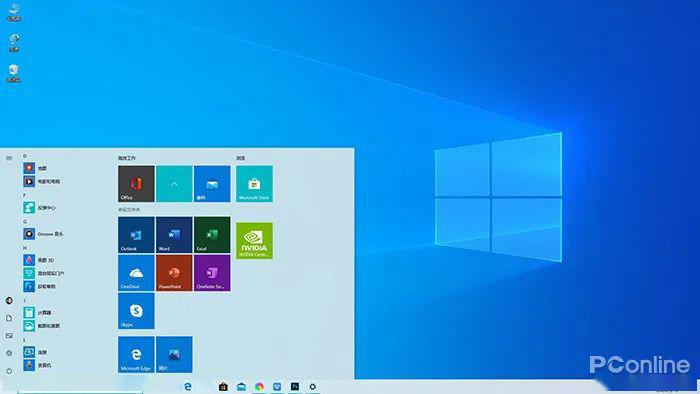The width and height of the screenshot is (700, 394).
Task: Launch PowerPoint from its tile
Action: (x=174, y=273)
